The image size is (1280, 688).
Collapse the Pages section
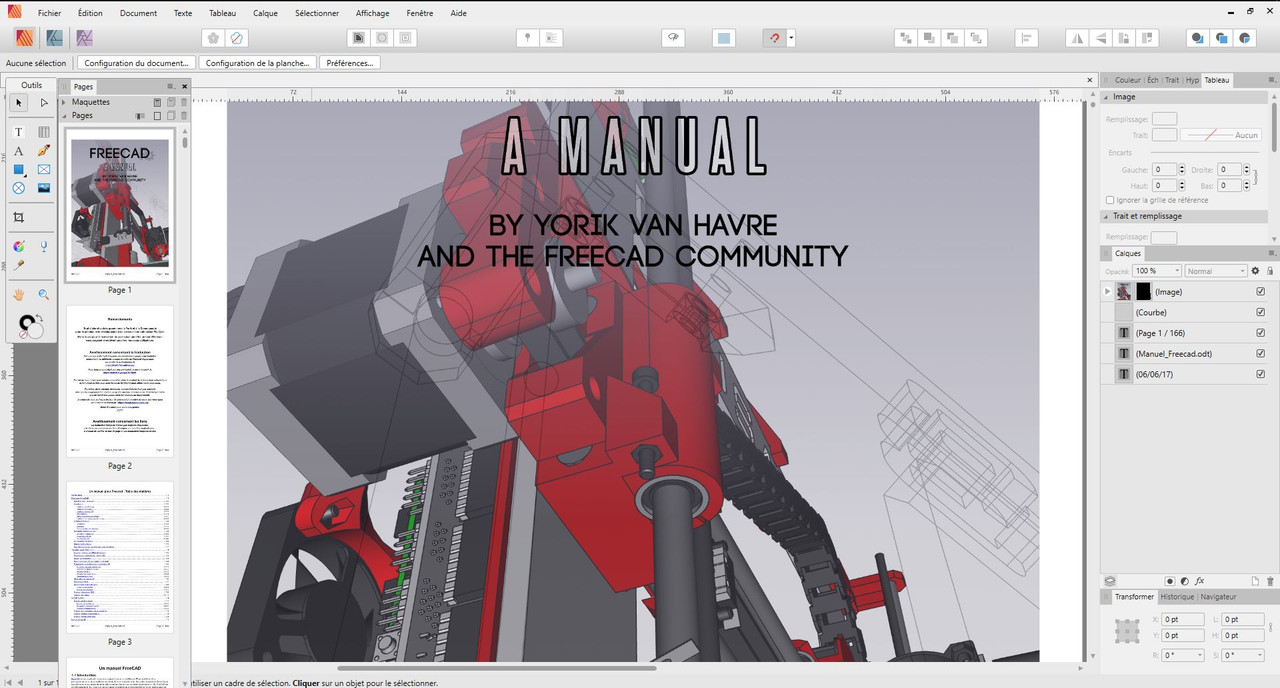(64, 115)
